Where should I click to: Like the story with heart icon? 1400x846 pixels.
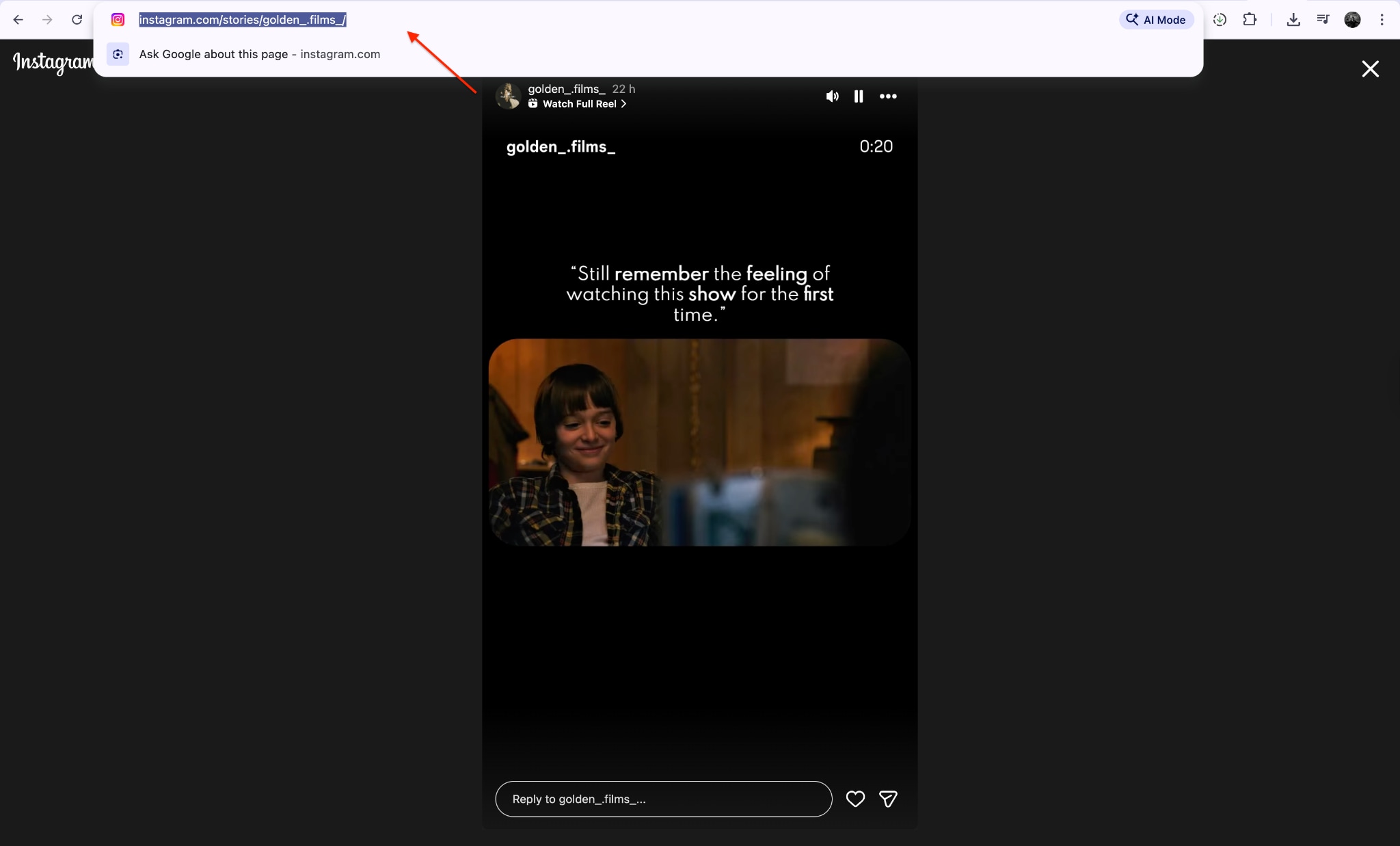(x=855, y=799)
